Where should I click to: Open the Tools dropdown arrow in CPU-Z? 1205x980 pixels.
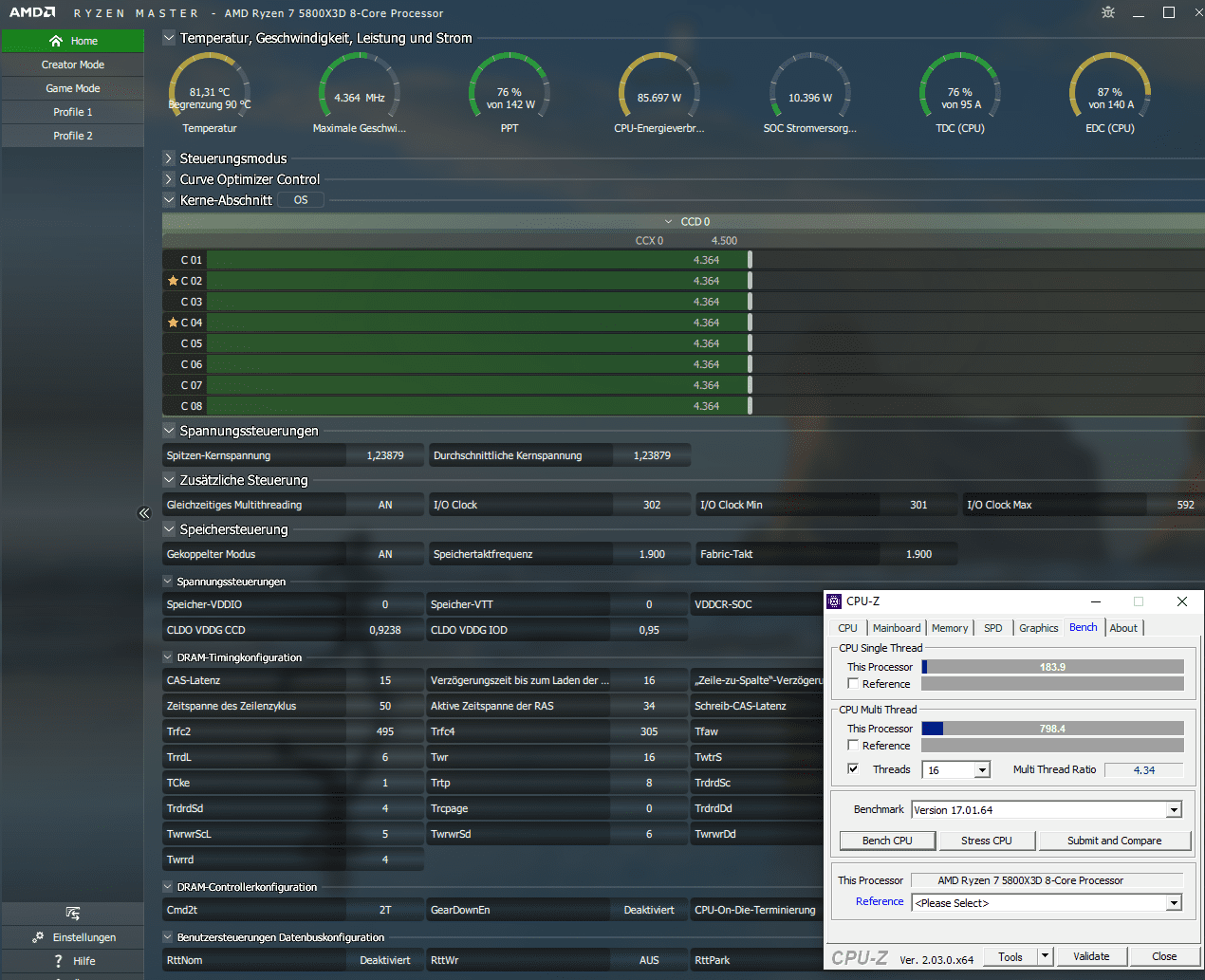point(1045,956)
